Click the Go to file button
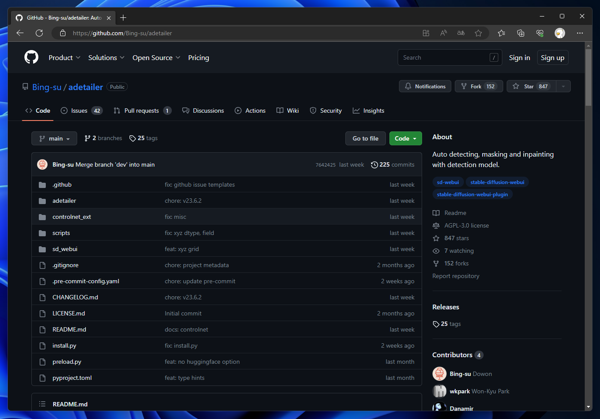This screenshot has height=419, width=600. click(365, 139)
